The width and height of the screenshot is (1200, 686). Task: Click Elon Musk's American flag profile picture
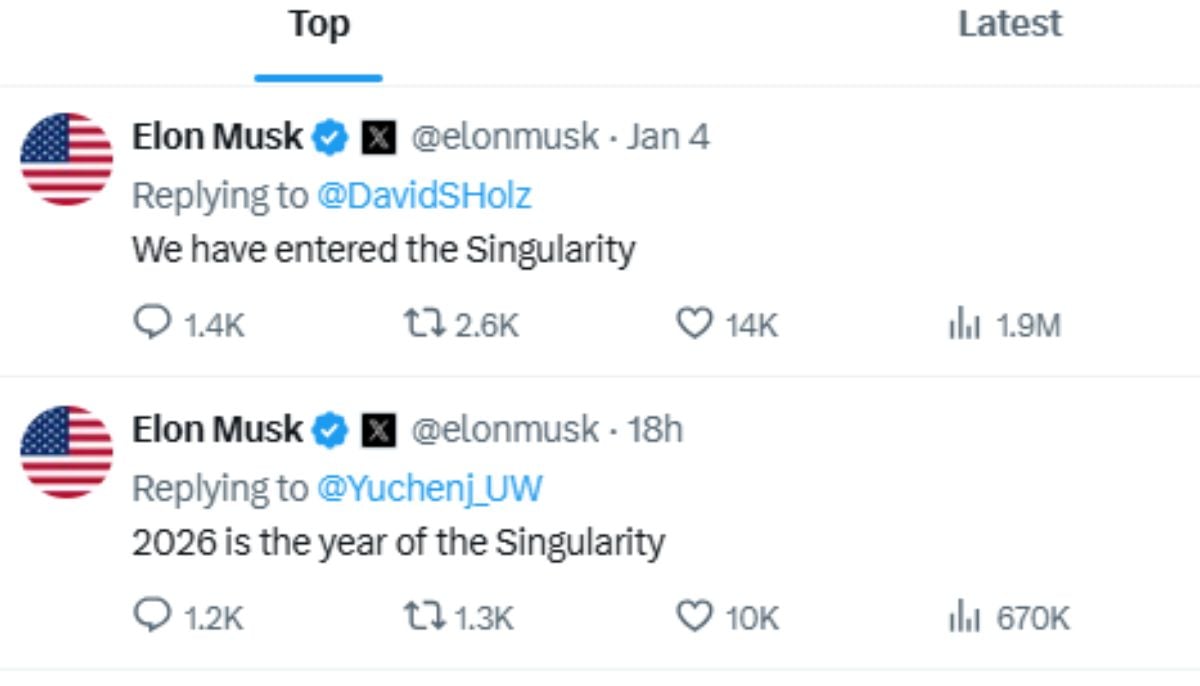pos(65,159)
